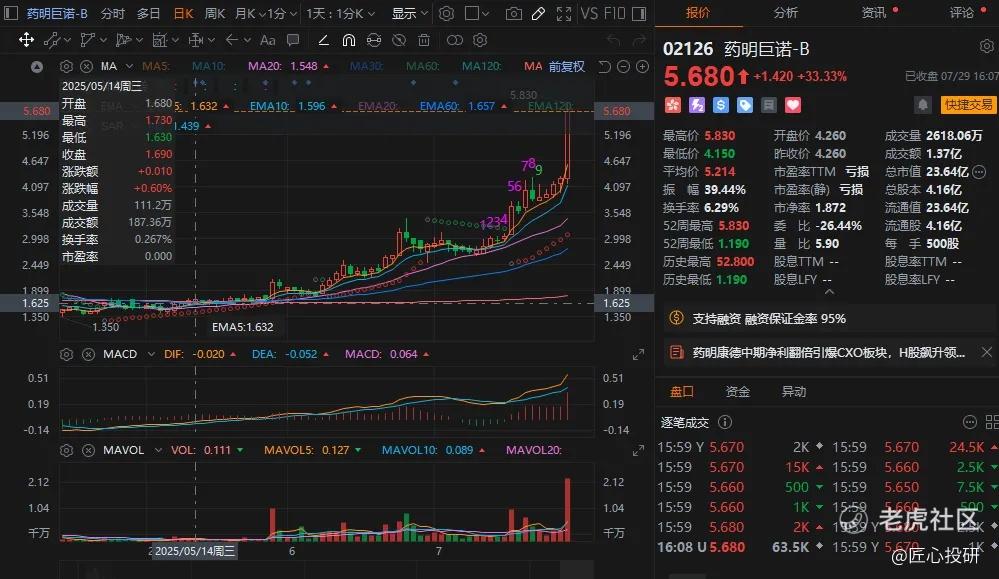Collapse indicators with up-triangle button
The image size is (999, 579).
pos(37,66)
